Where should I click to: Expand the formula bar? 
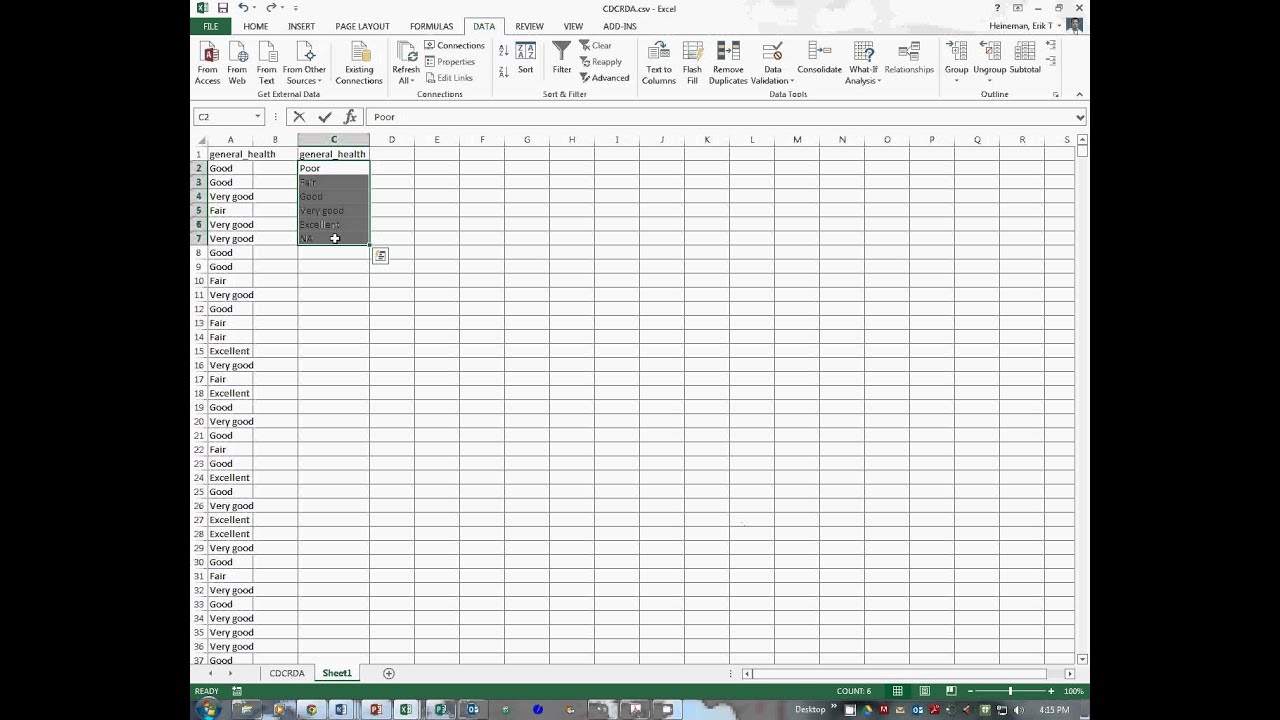pyautogui.click(x=1080, y=117)
